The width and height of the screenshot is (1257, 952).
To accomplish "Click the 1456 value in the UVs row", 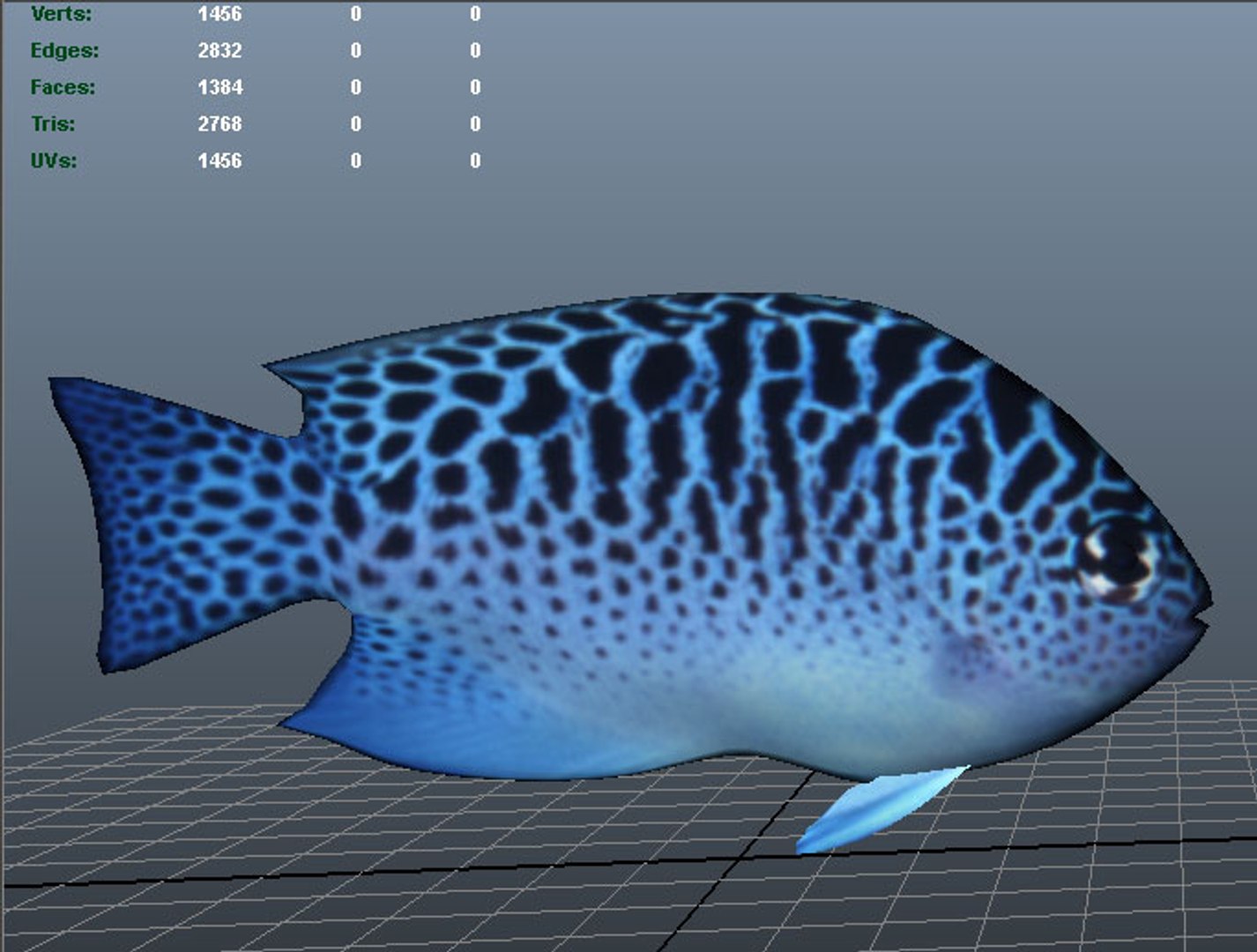I will tap(219, 160).
